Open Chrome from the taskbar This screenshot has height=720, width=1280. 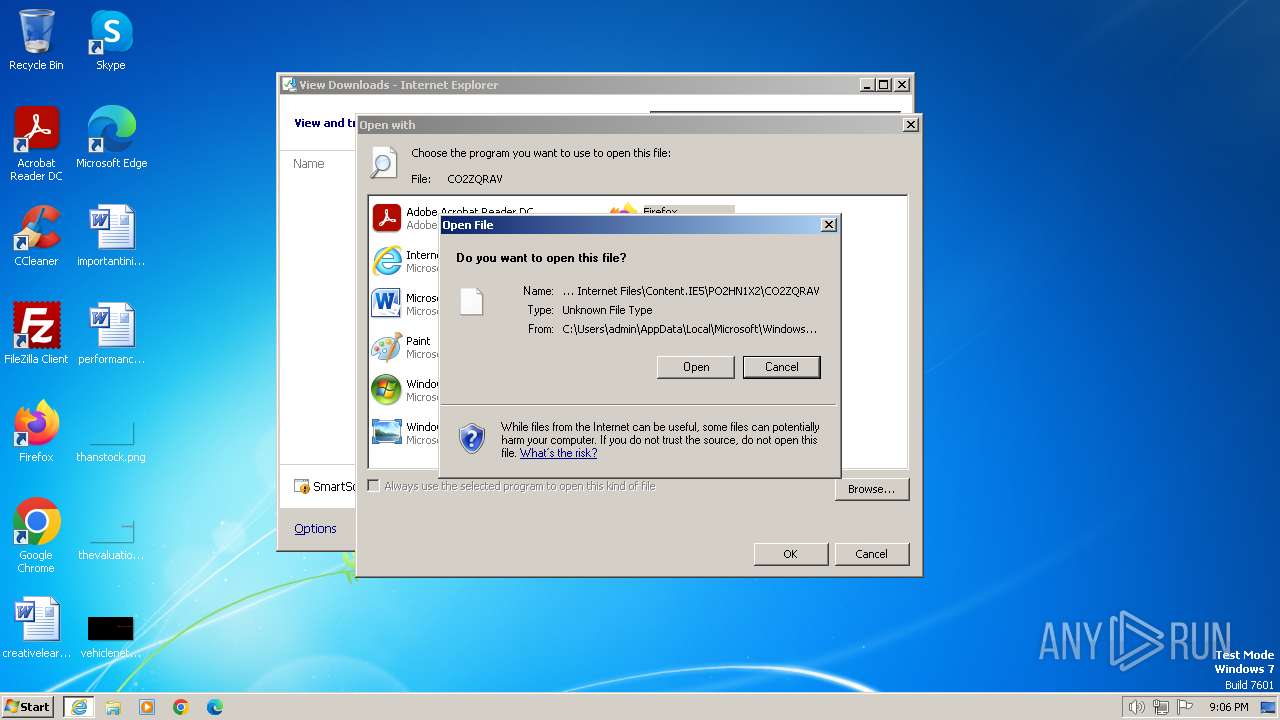point(181,707)
